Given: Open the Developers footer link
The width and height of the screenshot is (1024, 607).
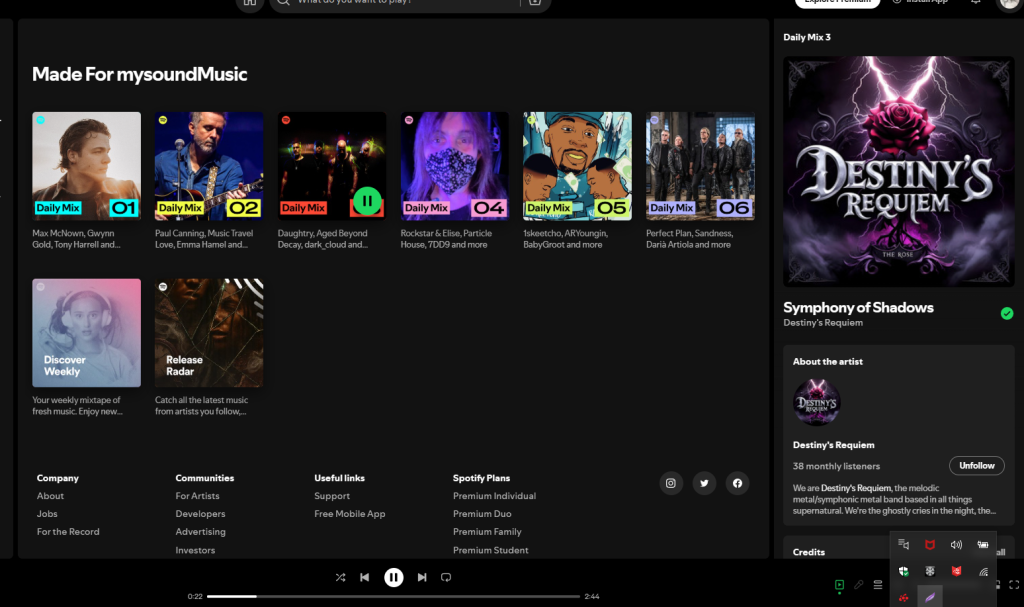Looking at the screenshot, I should 200,514.
